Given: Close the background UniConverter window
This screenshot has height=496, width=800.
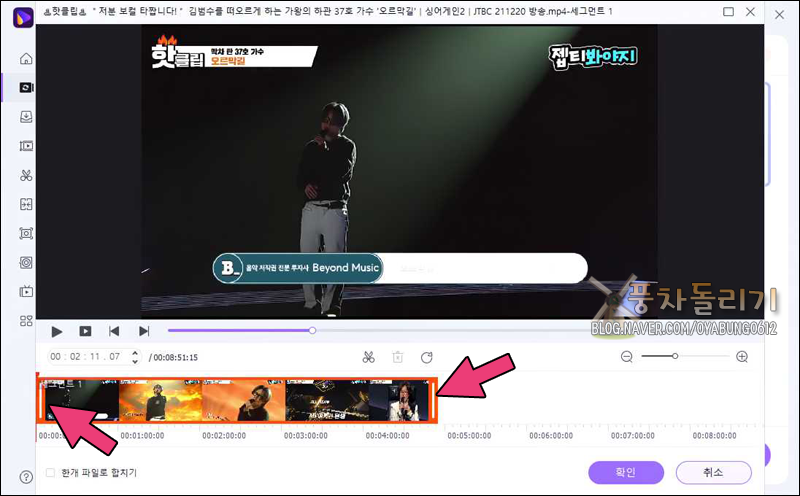Looking at the screenshot, I should click(780, 15).
